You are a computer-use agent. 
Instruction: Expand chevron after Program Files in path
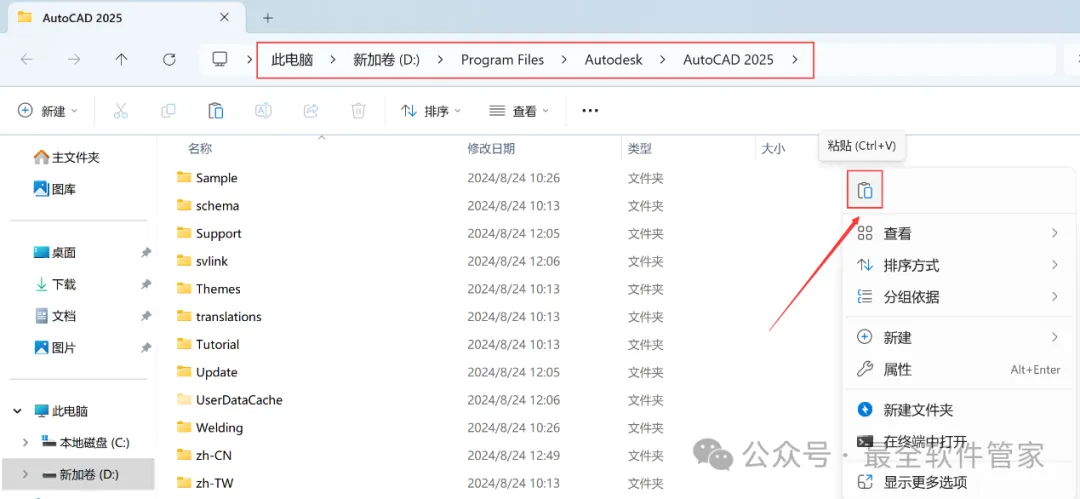(564, 60)
